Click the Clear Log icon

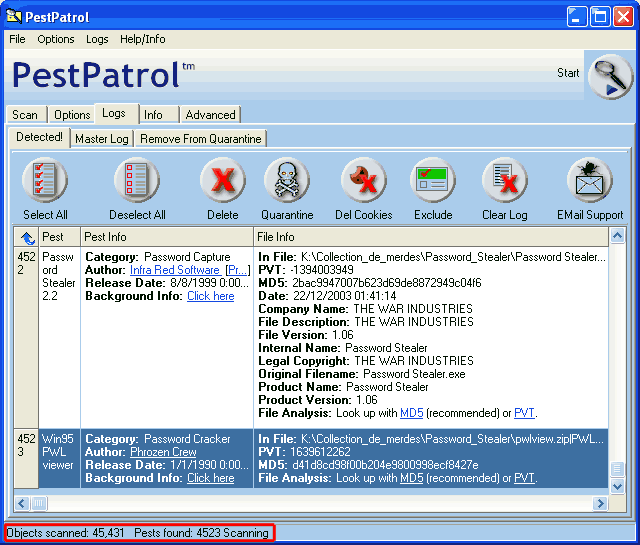click(504, 180)
